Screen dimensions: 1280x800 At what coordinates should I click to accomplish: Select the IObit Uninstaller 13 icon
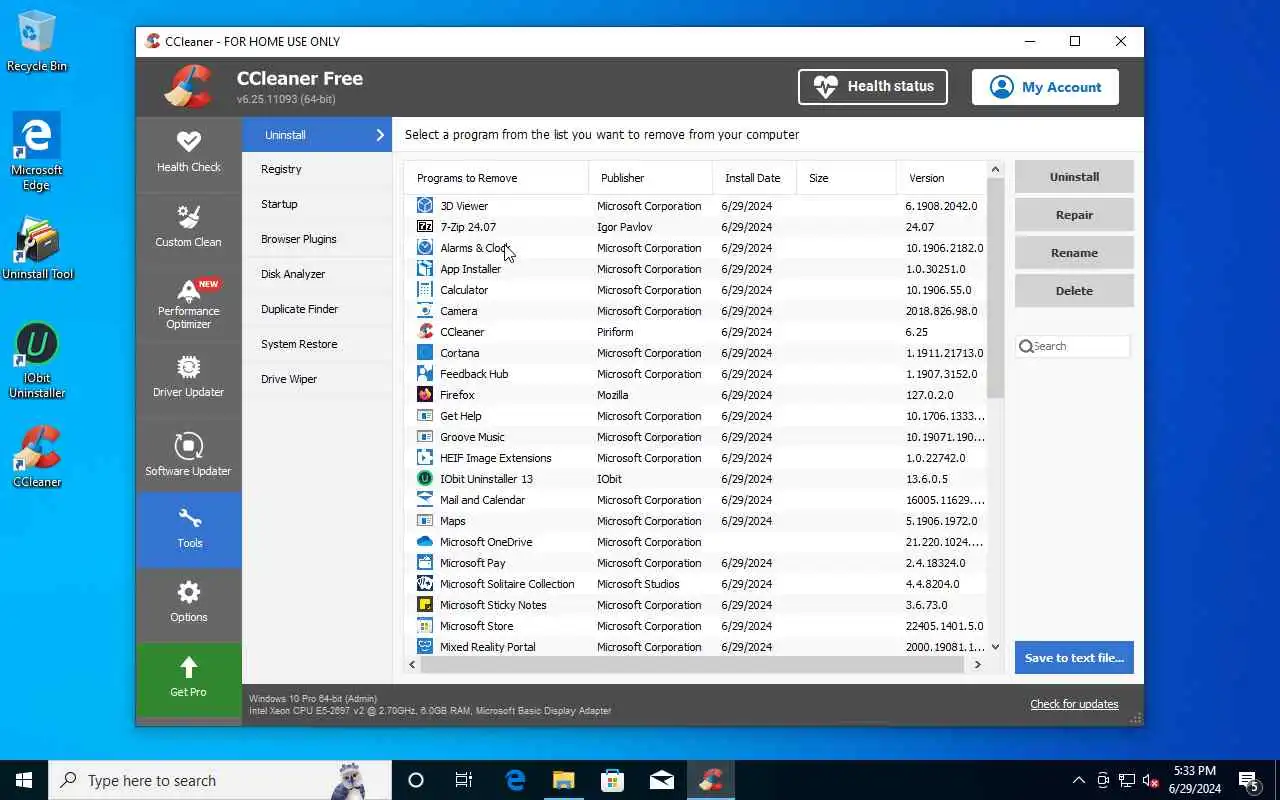click(x=425, y=479)
